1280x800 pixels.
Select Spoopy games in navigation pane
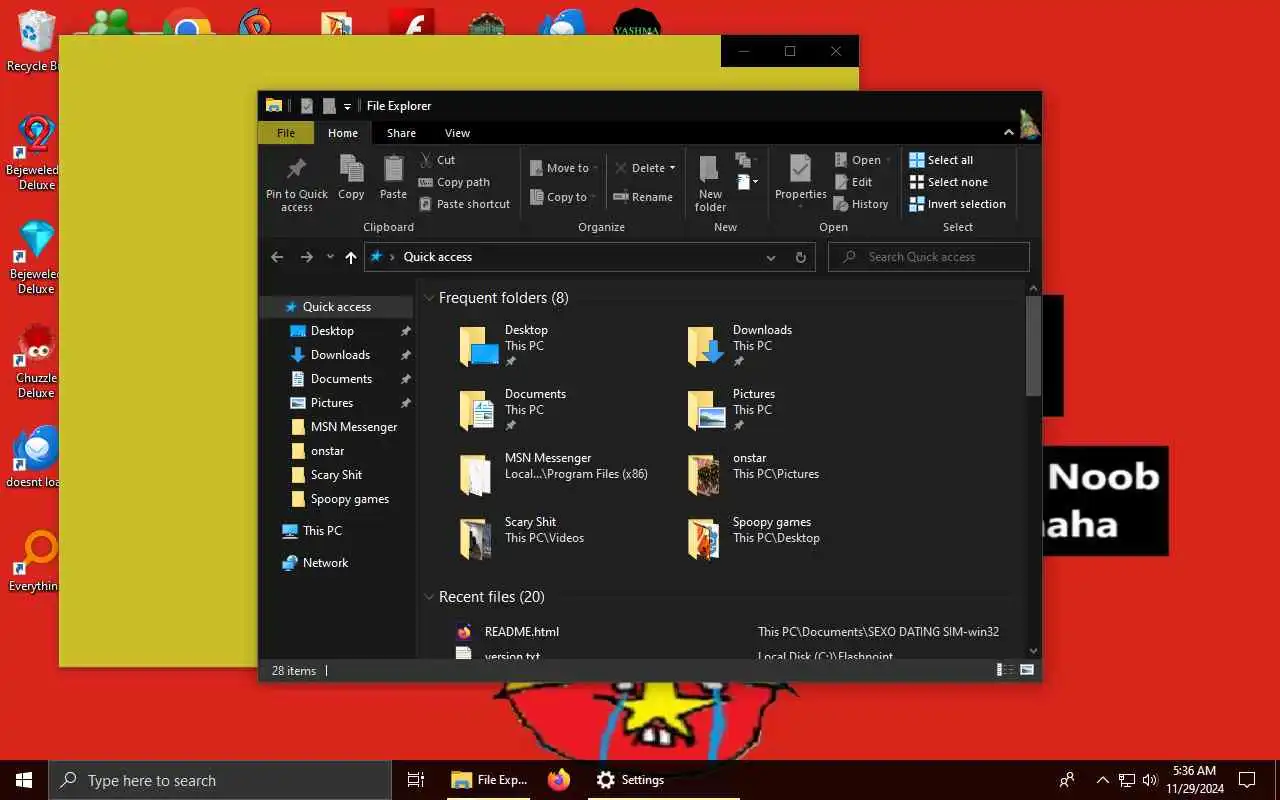pos(350,499)
